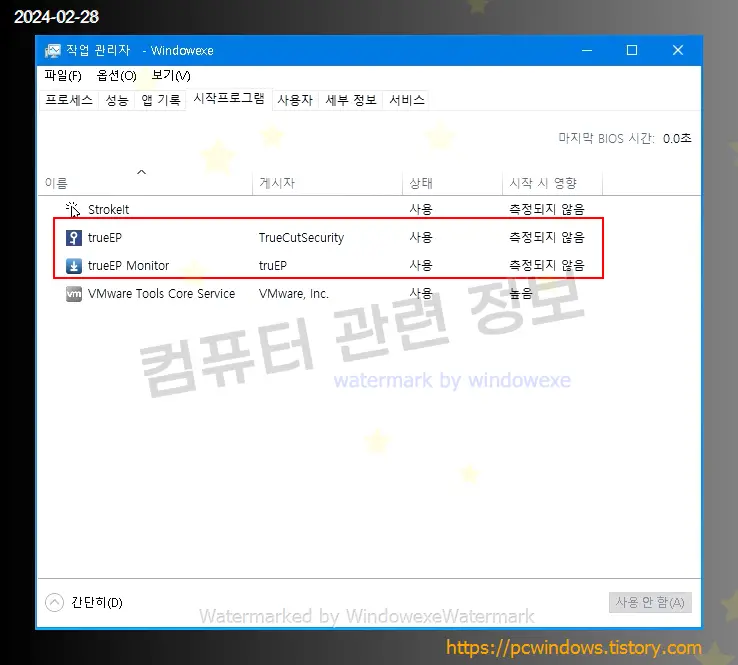
Task: Click the 높음 startup impact value
Action: [x=521, y=294]
